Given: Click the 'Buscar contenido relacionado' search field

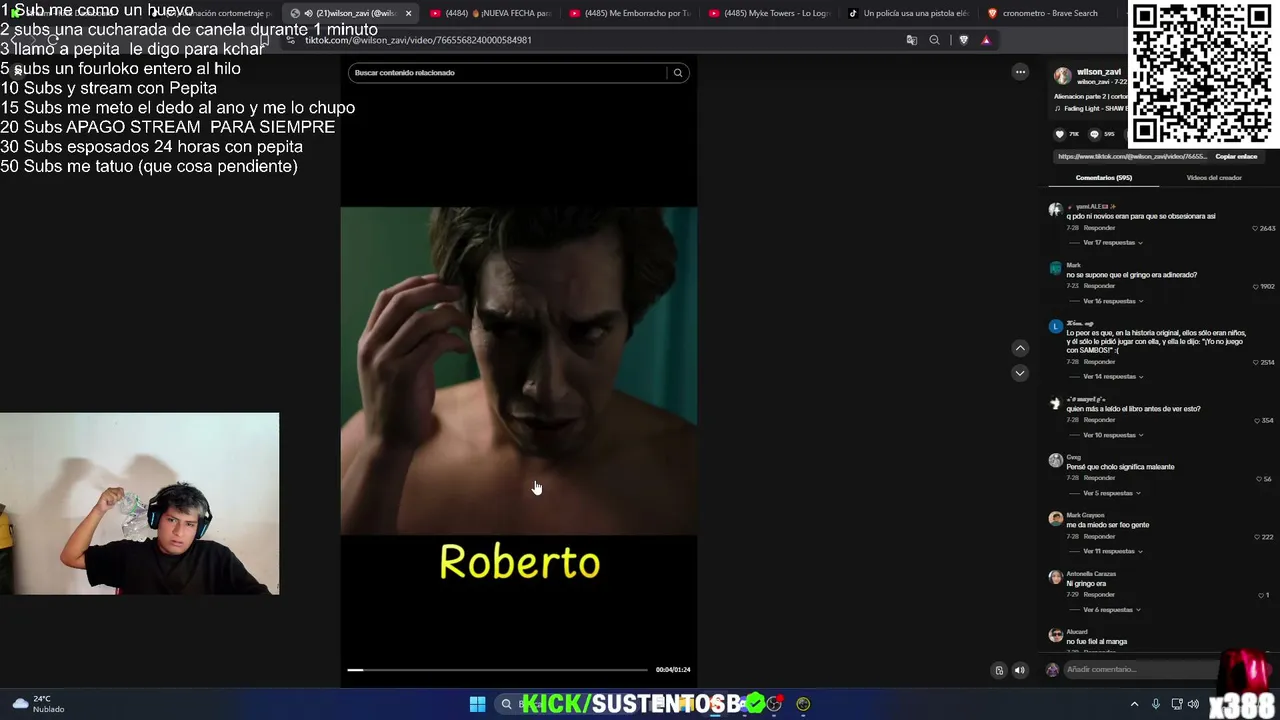Looking at the screenshot, I should 508,73.
